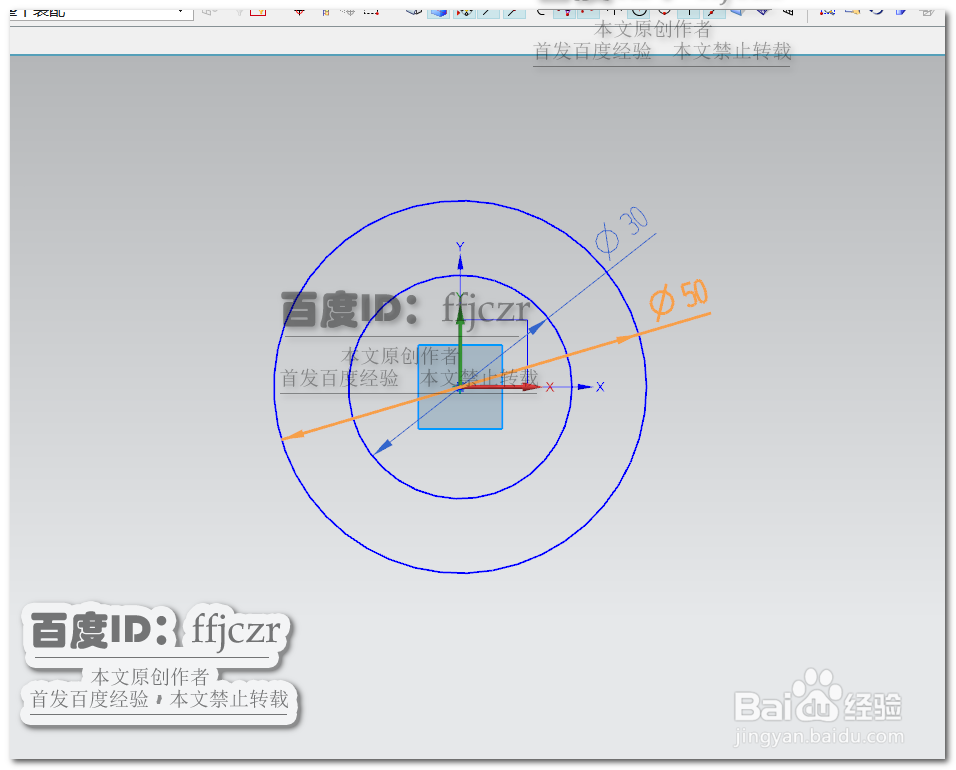This screenshot has width=956, height=770.
Task: Select the Ø 50 diameter dimension text
Action: (x=679, y=299)
